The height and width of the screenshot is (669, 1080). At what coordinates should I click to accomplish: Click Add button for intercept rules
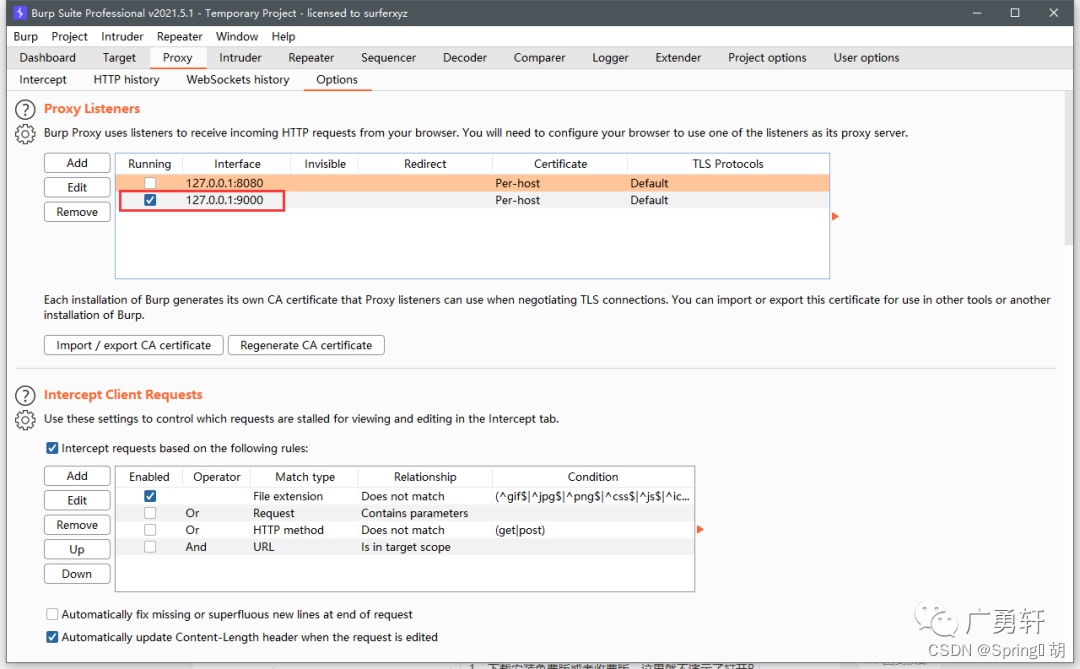[77, 476]
